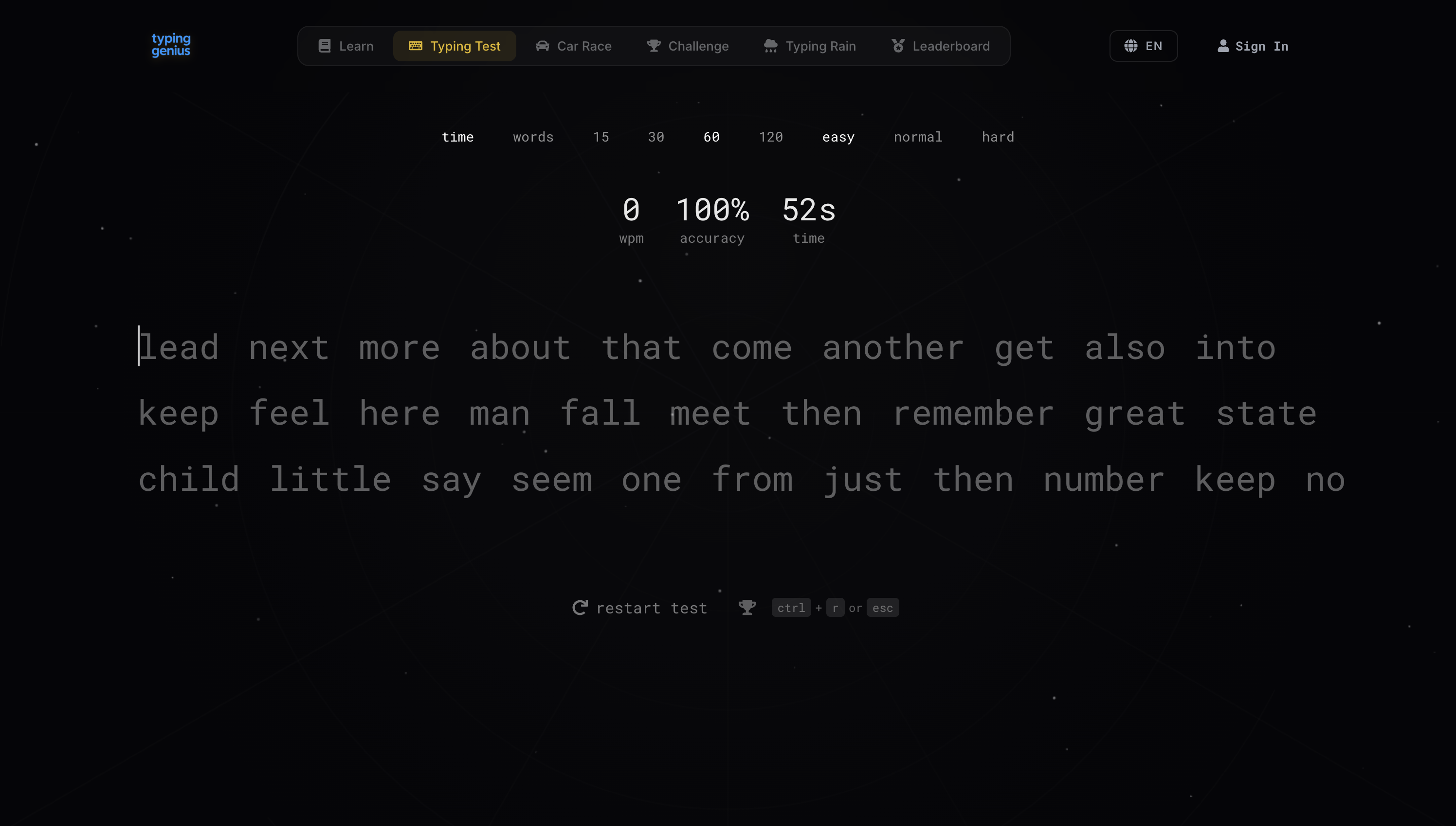Switch to the Car Race tab
Screen dimensions: 1456x826
pyautogui.click(x=574, y=46)
